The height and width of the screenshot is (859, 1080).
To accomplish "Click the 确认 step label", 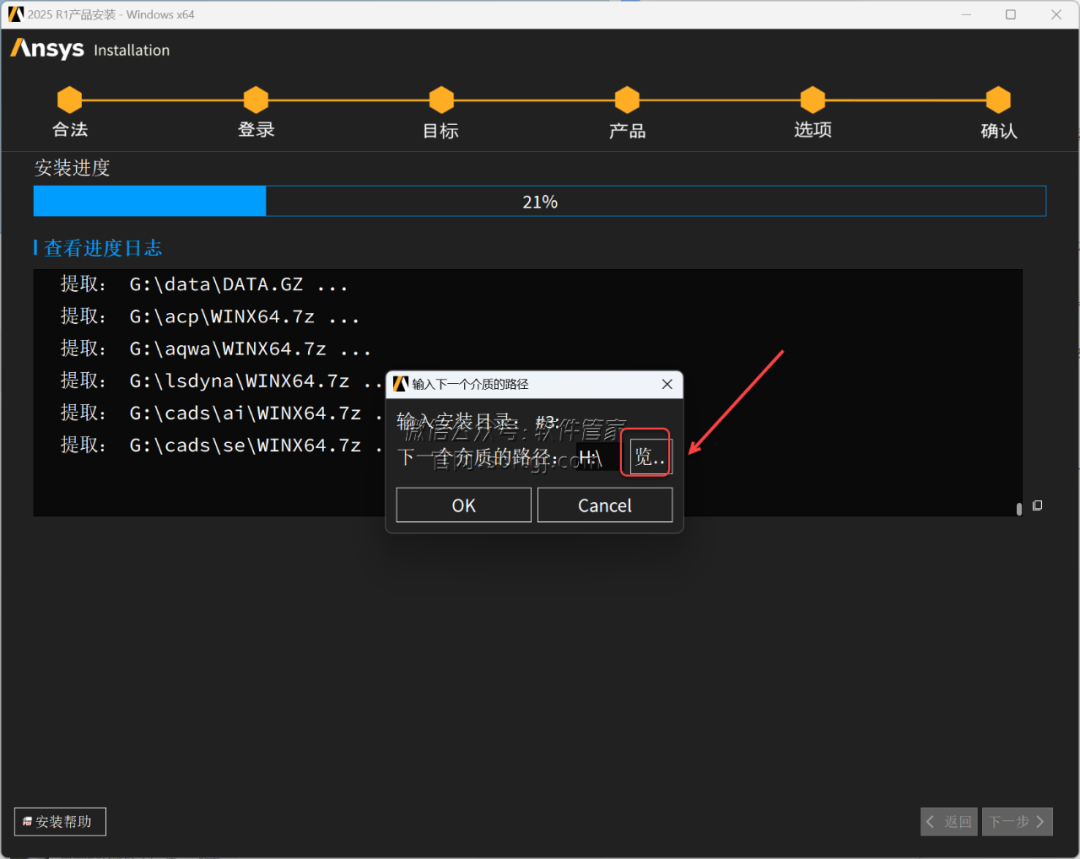I will click(999, 130).
